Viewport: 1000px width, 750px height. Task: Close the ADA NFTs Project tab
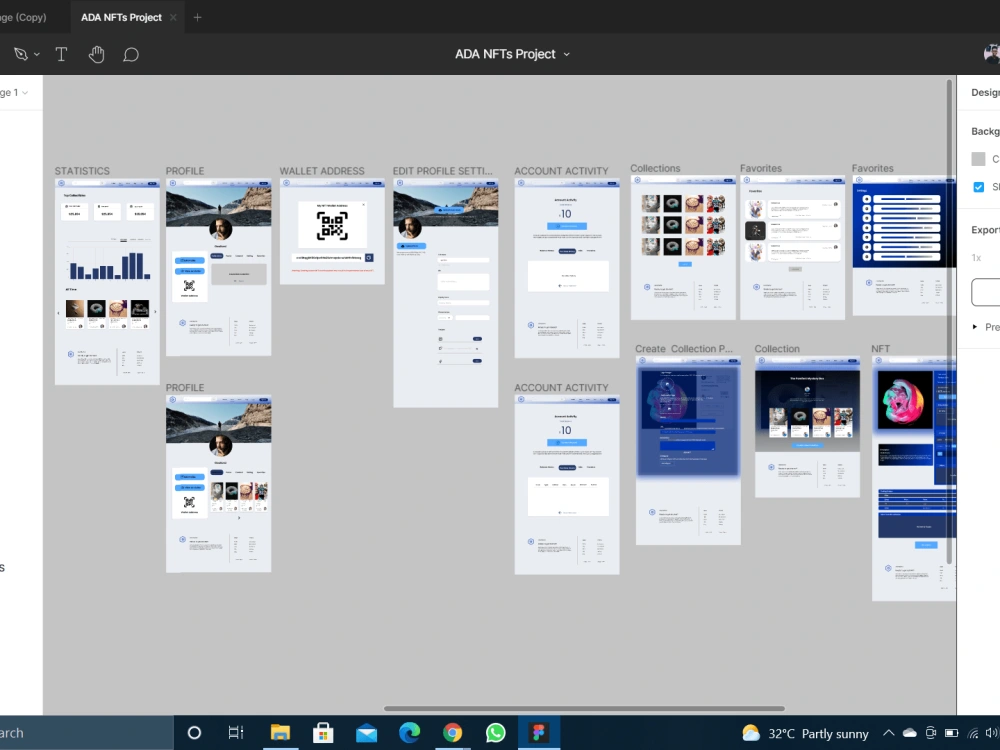173,17
